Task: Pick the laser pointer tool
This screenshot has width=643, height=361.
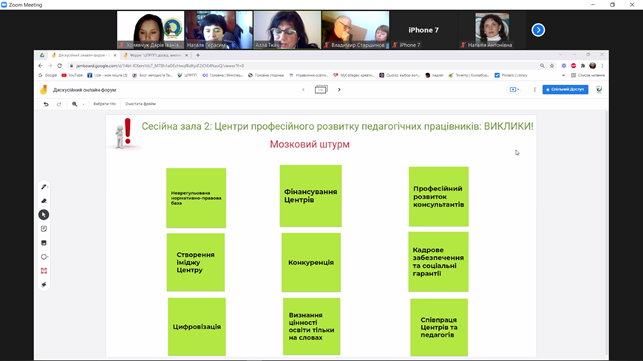Action: [44, 285]
